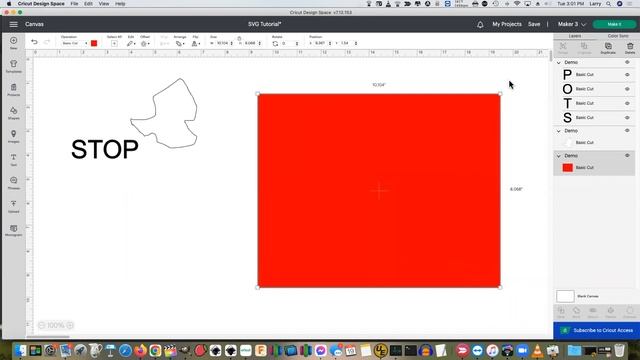Click the red operation color swatch

94,43
